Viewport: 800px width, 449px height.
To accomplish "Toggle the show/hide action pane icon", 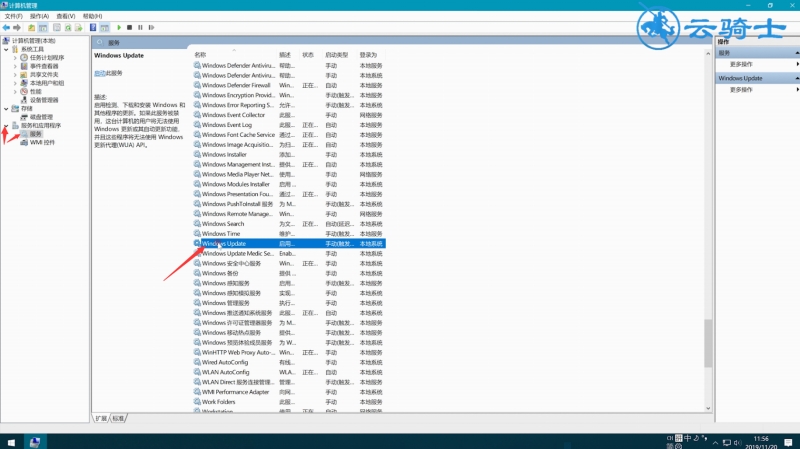I will coord(105,28).
